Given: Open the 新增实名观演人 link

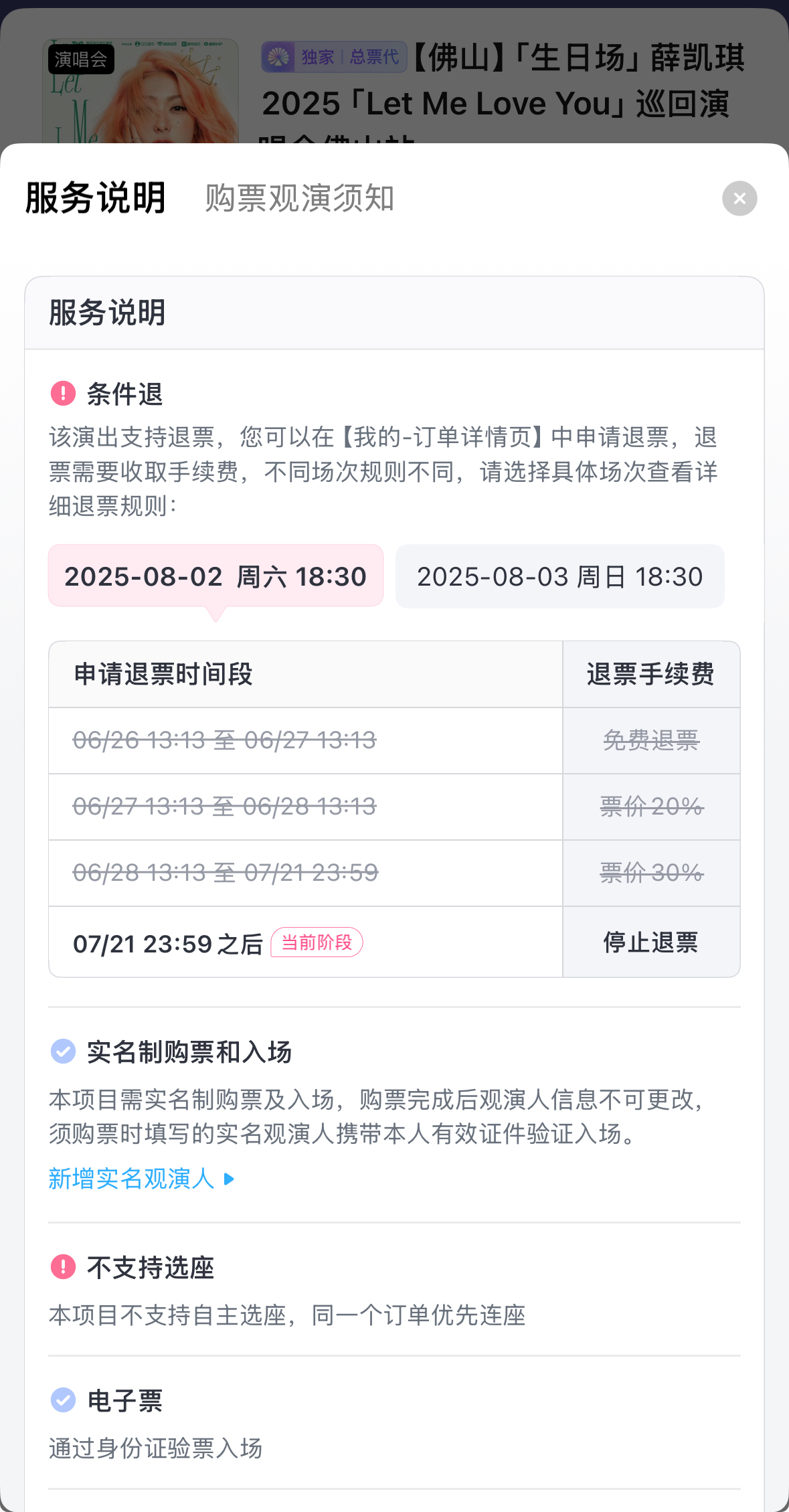Looking at the screenshot, I should [x=131, y=1179].
